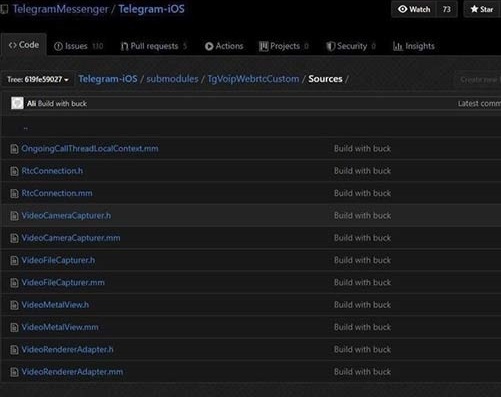The image size is (501, 397).
Task: Click file icon beside OngoingCallThreadLocalContext.mm
Action: 14,149
